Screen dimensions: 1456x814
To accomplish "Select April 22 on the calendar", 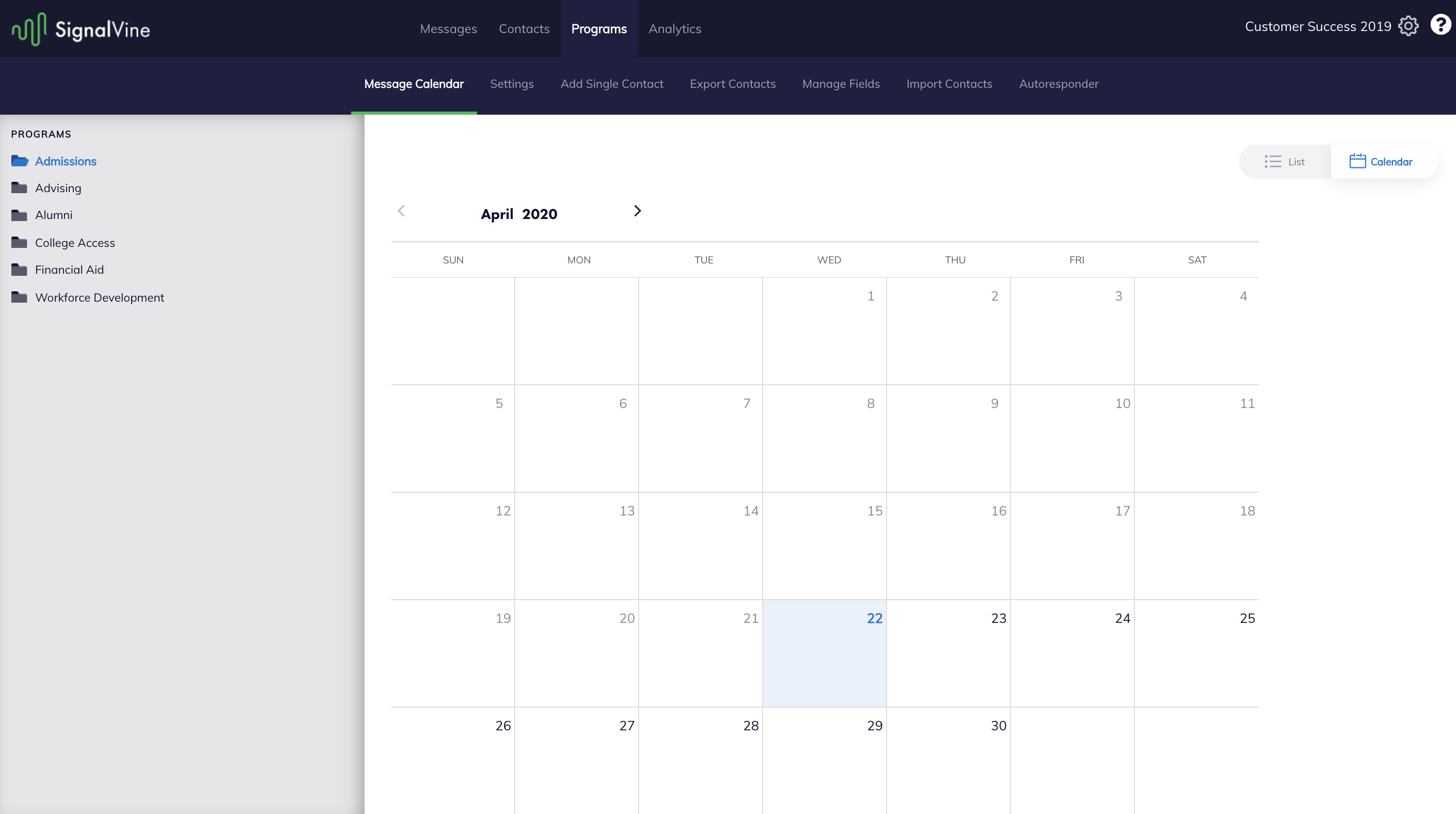I will [x=825, y=653].
